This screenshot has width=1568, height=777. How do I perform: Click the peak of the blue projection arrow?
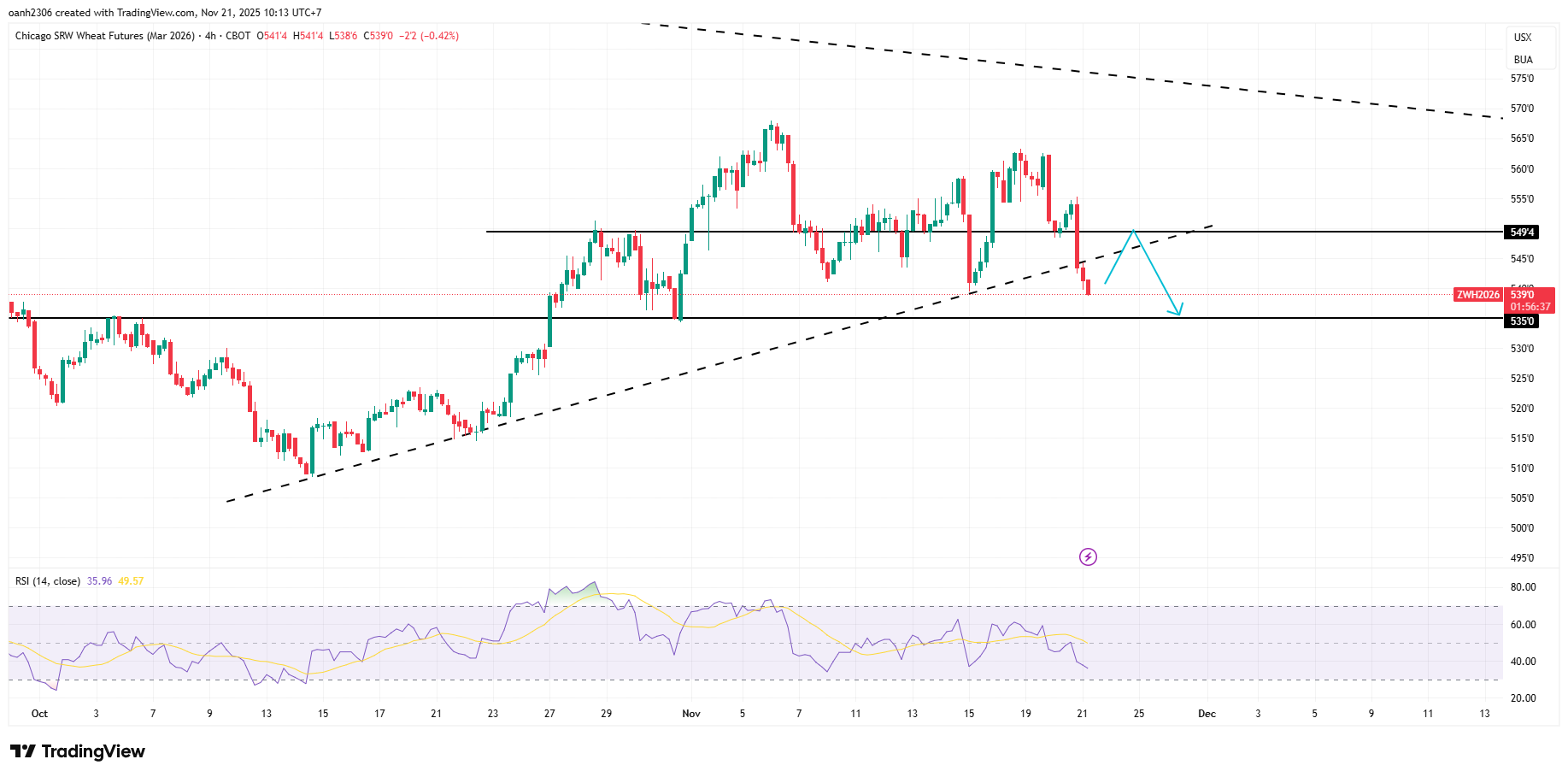1133,231
